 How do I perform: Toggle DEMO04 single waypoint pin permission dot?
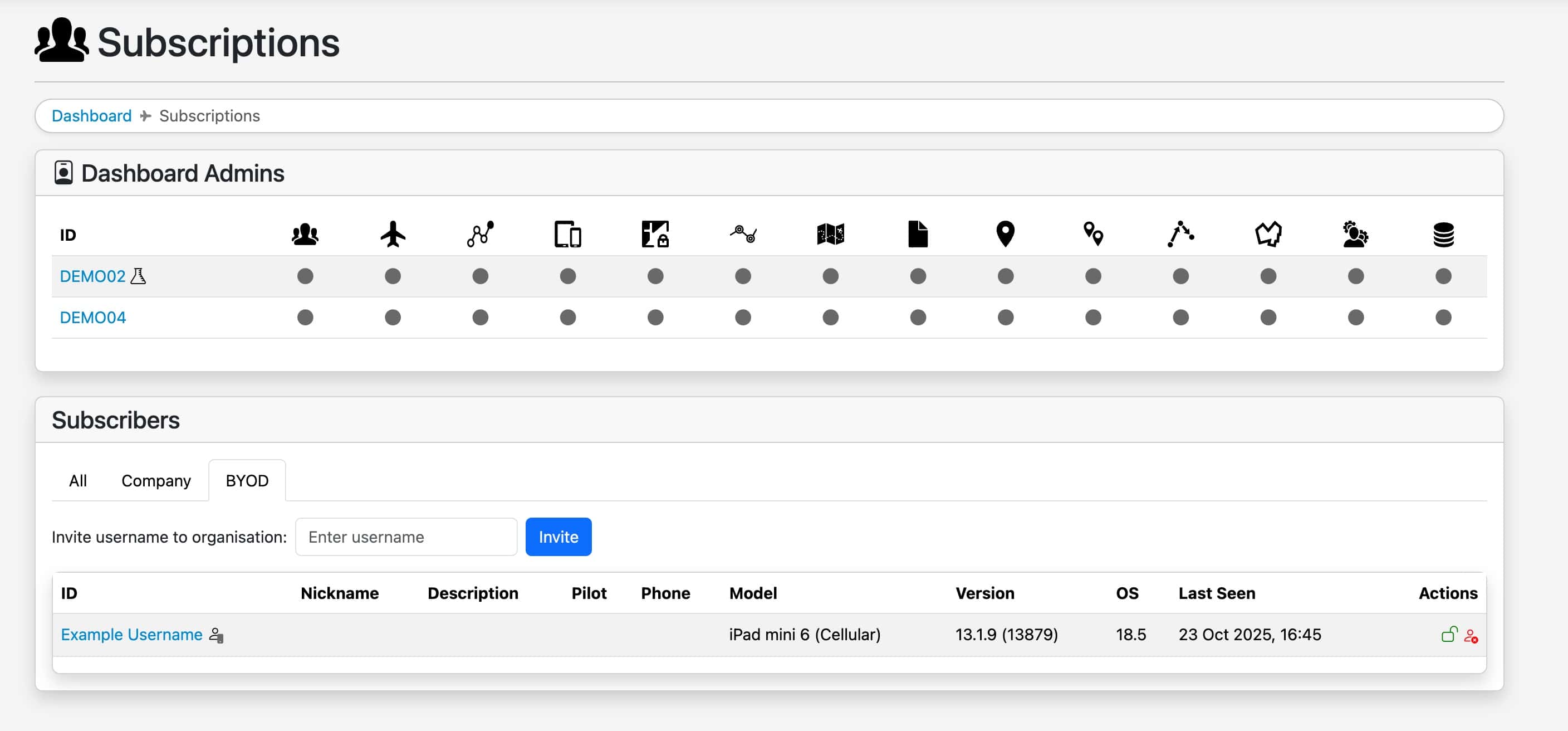coord(1006,318)
